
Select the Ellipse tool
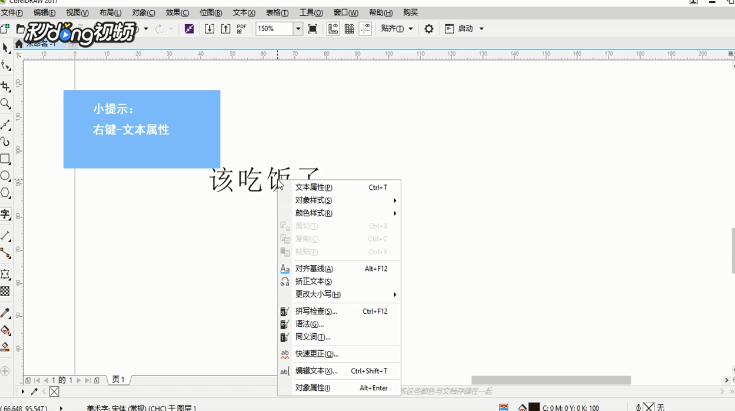tap(6, 176)
